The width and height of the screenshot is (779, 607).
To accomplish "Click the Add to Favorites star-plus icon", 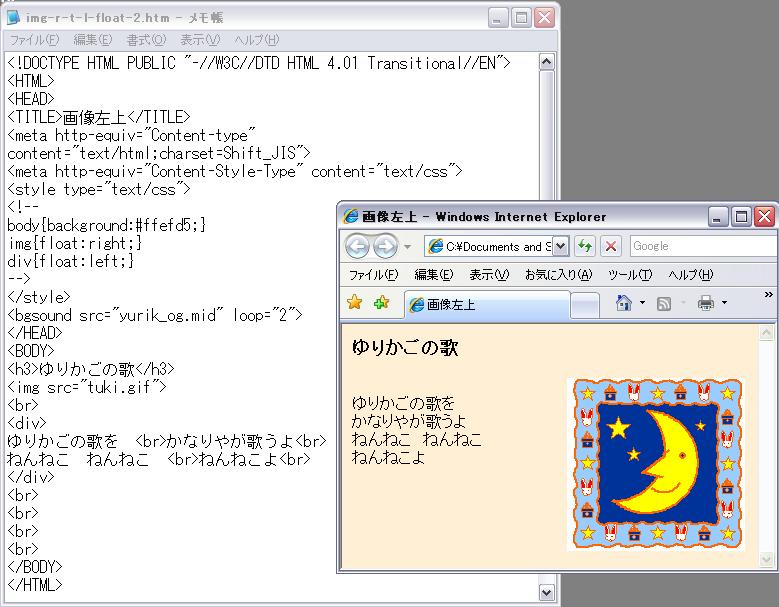I will (381, 302).
